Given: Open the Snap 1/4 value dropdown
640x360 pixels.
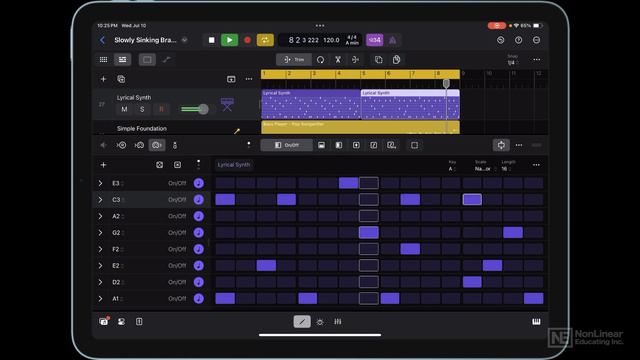Looking at the screenshot, I should pos(513,62).
